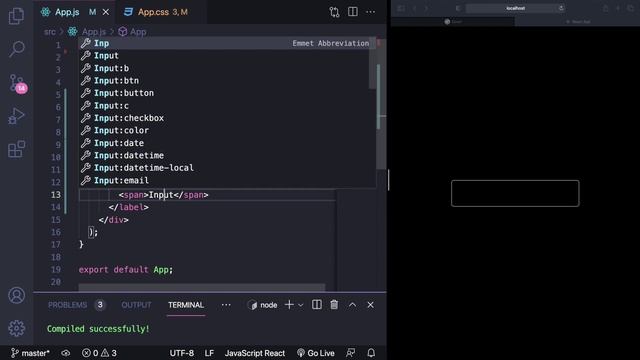The height and width of the screenshot is (360, 640).
Task: Select the node terminal profile
Action: pyautogui.click(x=263, y=305)
